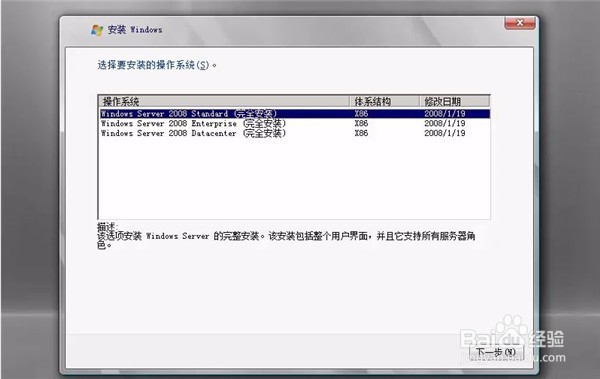Screen dimensions: 600x379
Task: Select Windows Server 2008 Enterprise row
Action: [295, 123]
